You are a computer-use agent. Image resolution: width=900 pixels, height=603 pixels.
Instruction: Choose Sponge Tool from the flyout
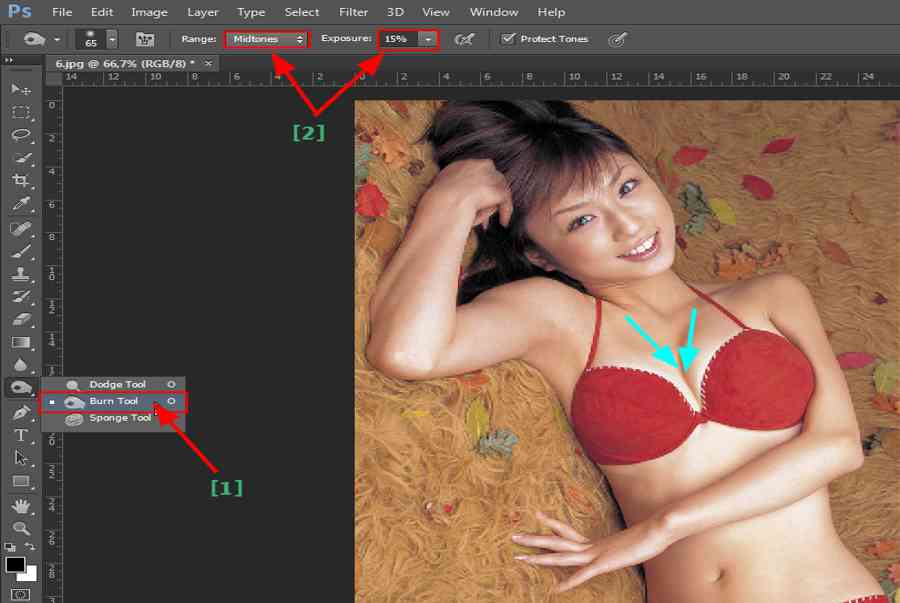113,418
